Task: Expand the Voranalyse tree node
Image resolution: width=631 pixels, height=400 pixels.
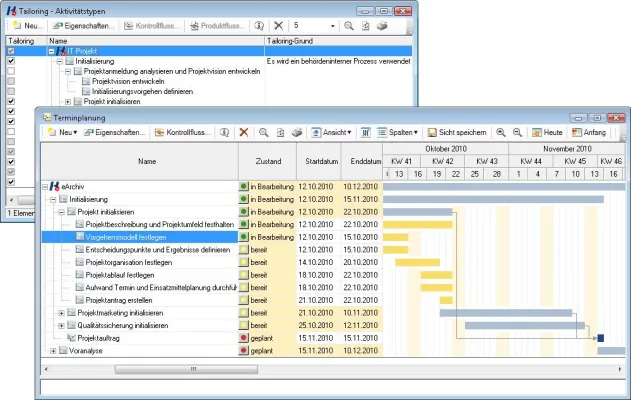Action: point(53,351)
